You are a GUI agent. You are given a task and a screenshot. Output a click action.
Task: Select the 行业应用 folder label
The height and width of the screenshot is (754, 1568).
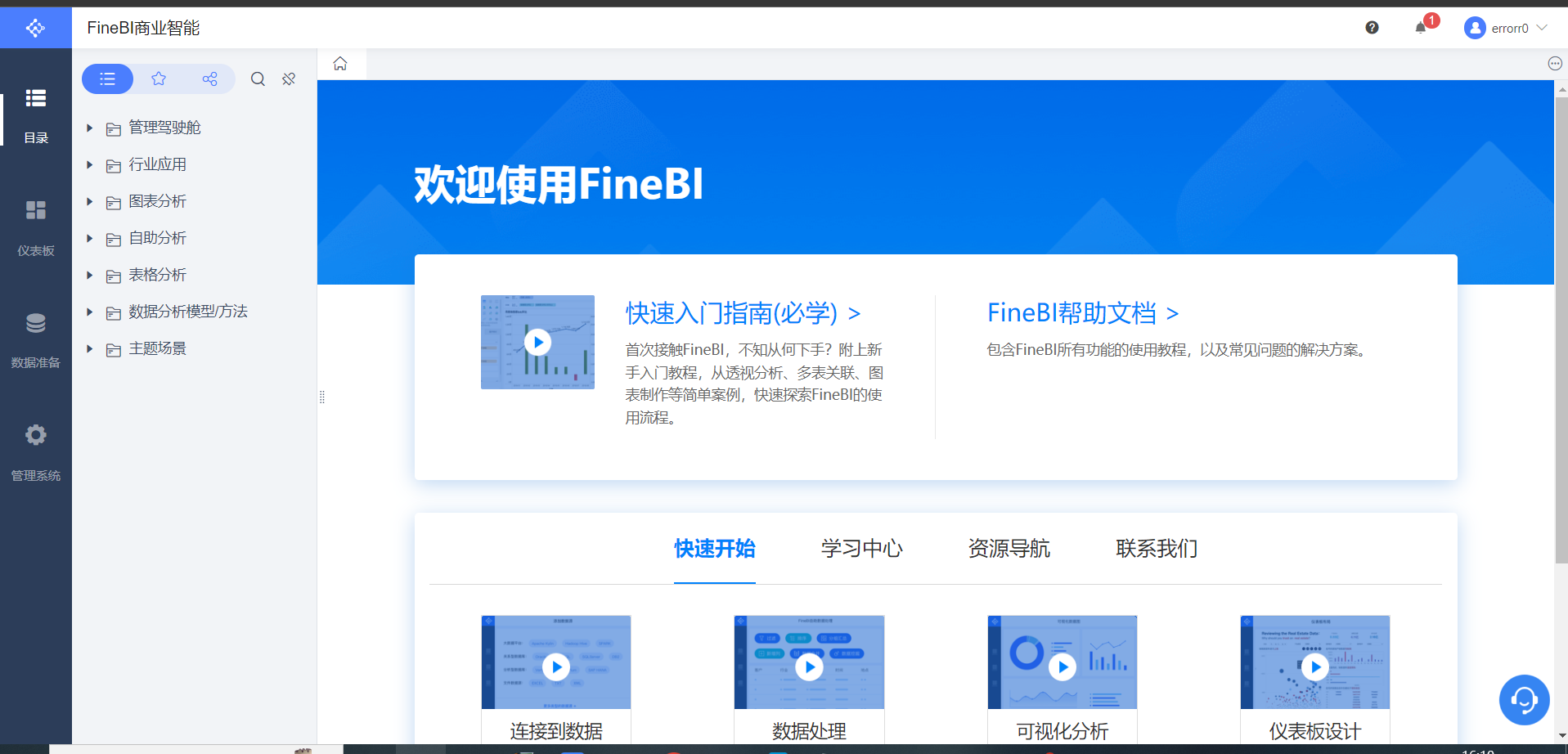158,164
